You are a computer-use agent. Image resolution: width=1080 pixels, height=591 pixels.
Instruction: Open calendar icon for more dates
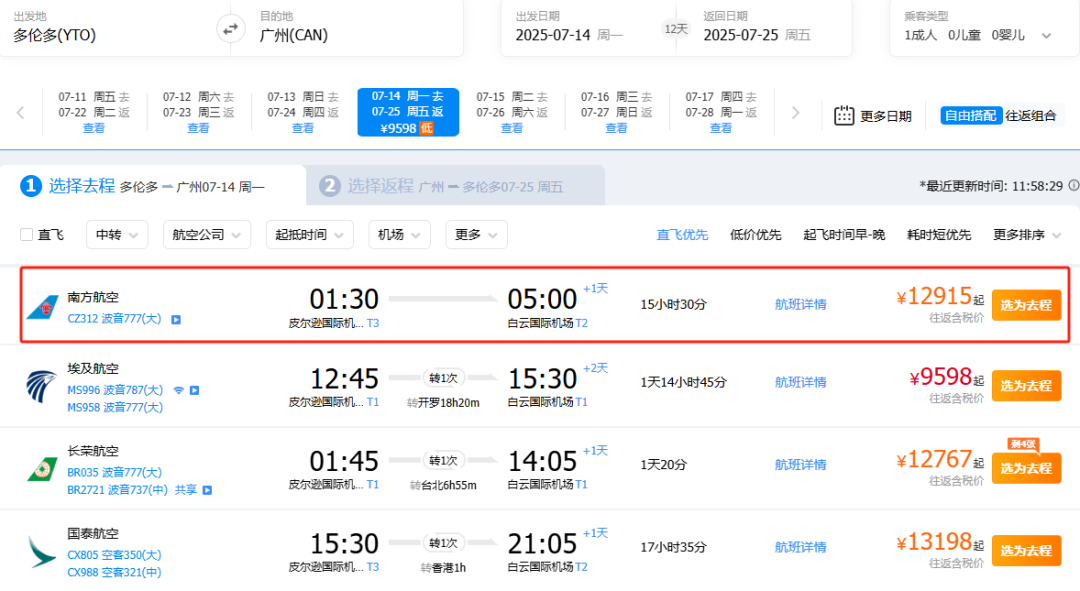[x=844, y=116]
